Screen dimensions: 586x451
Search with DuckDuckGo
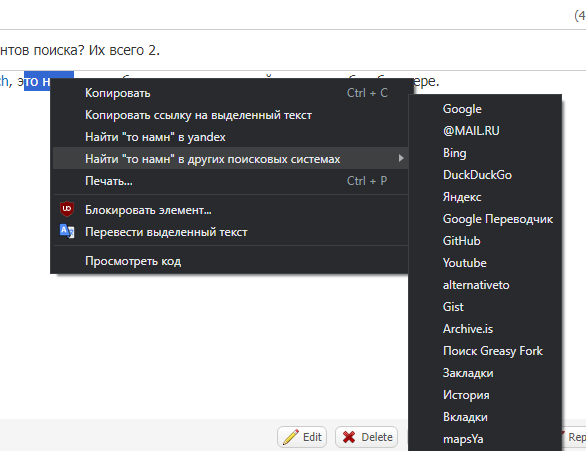[x=485, y=175]
